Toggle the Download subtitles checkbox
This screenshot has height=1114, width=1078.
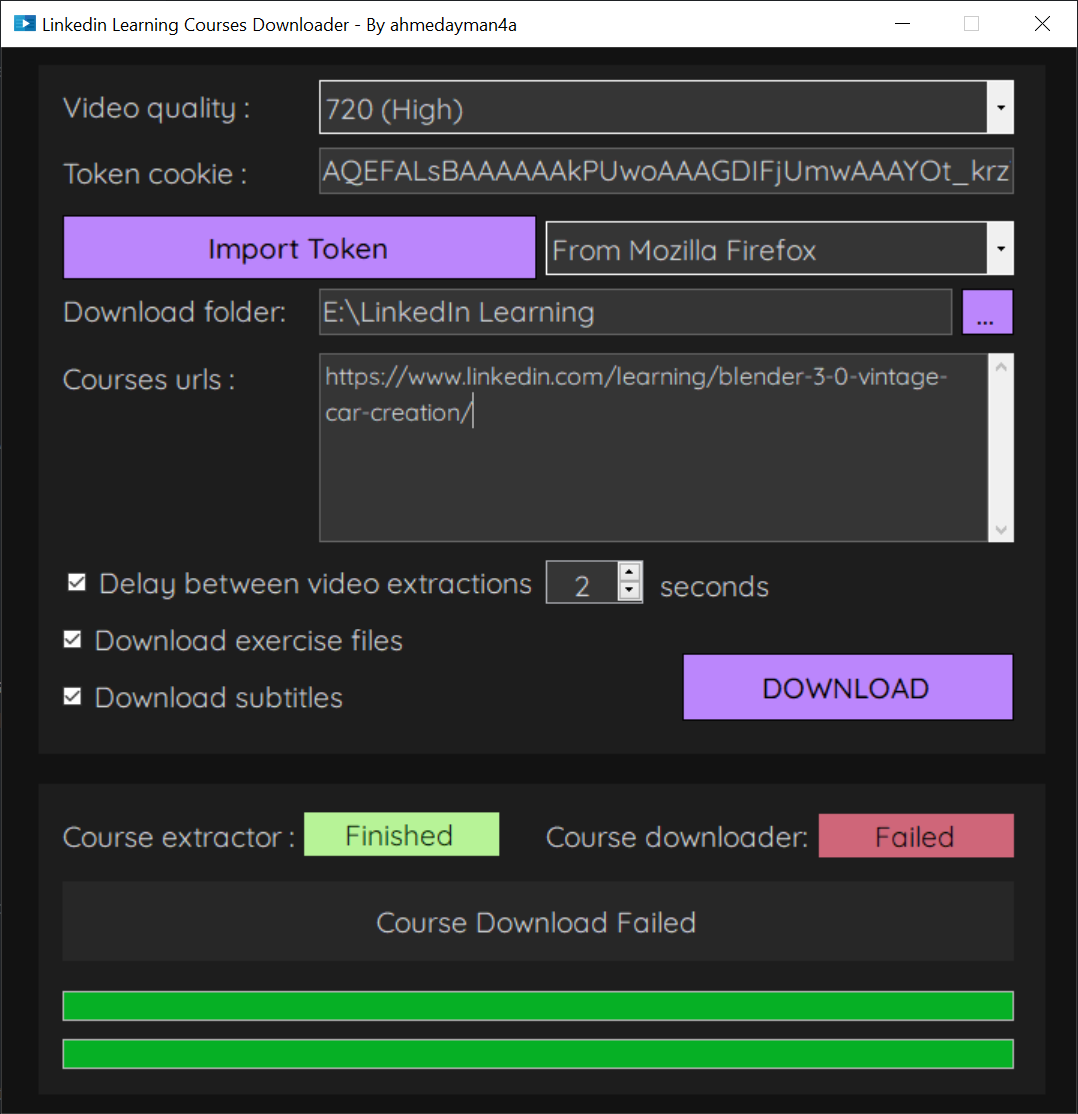(x=72, y=696)
